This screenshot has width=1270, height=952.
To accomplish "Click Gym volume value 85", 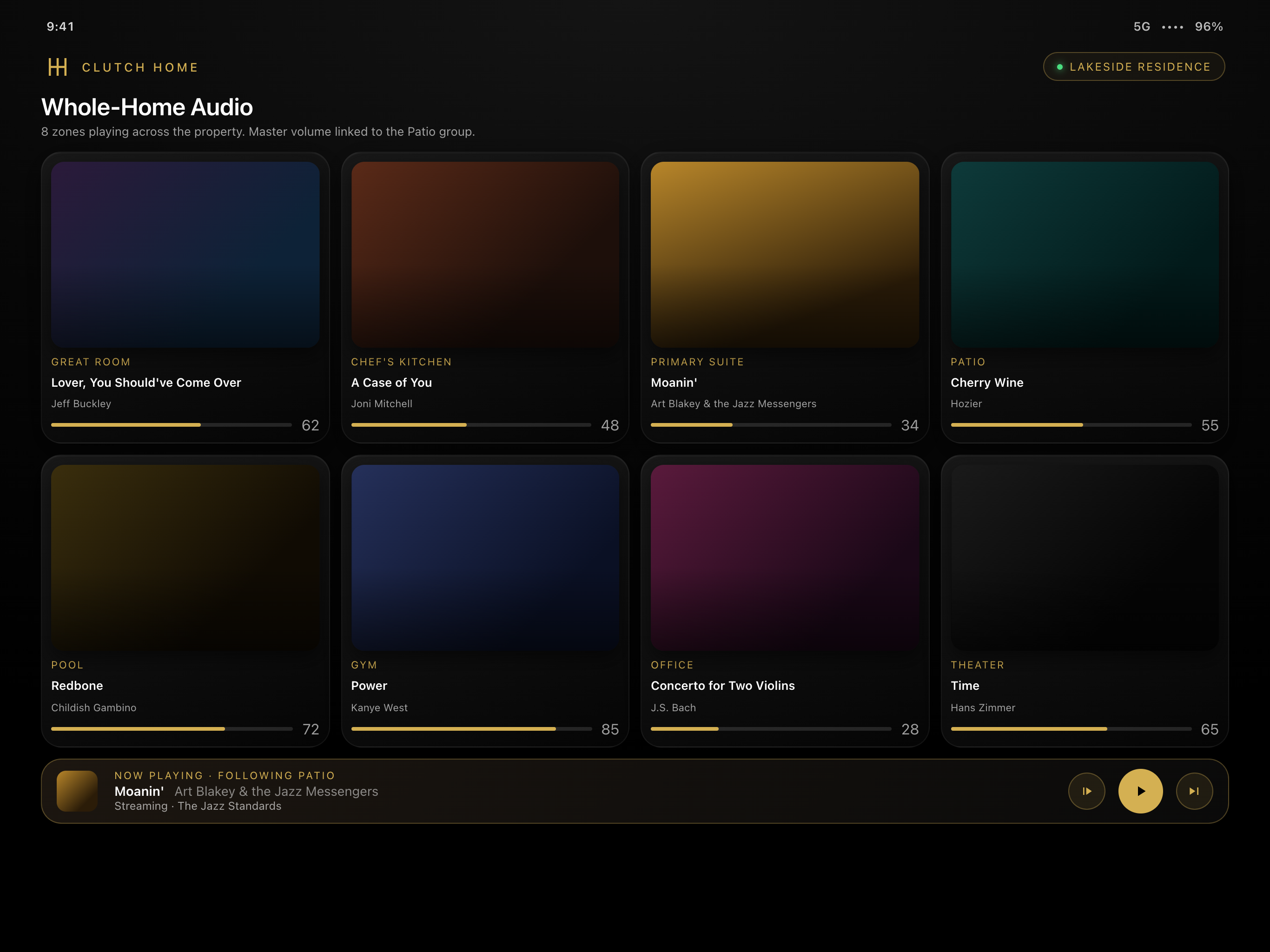I will click(x=610, y=729).
